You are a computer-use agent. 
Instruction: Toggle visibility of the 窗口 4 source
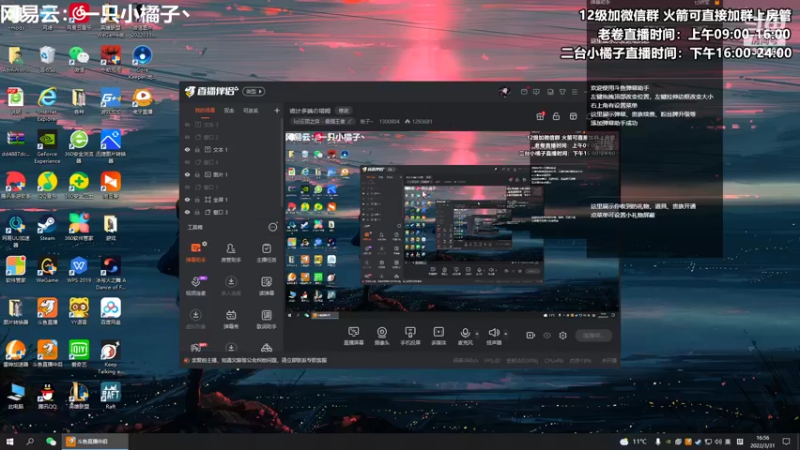coord(187,162)
